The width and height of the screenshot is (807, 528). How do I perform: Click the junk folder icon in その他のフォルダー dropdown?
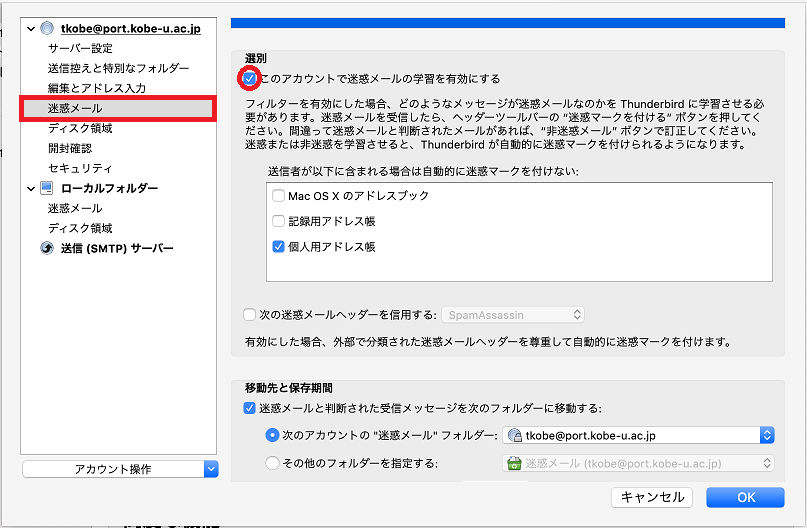coord(514,463)
